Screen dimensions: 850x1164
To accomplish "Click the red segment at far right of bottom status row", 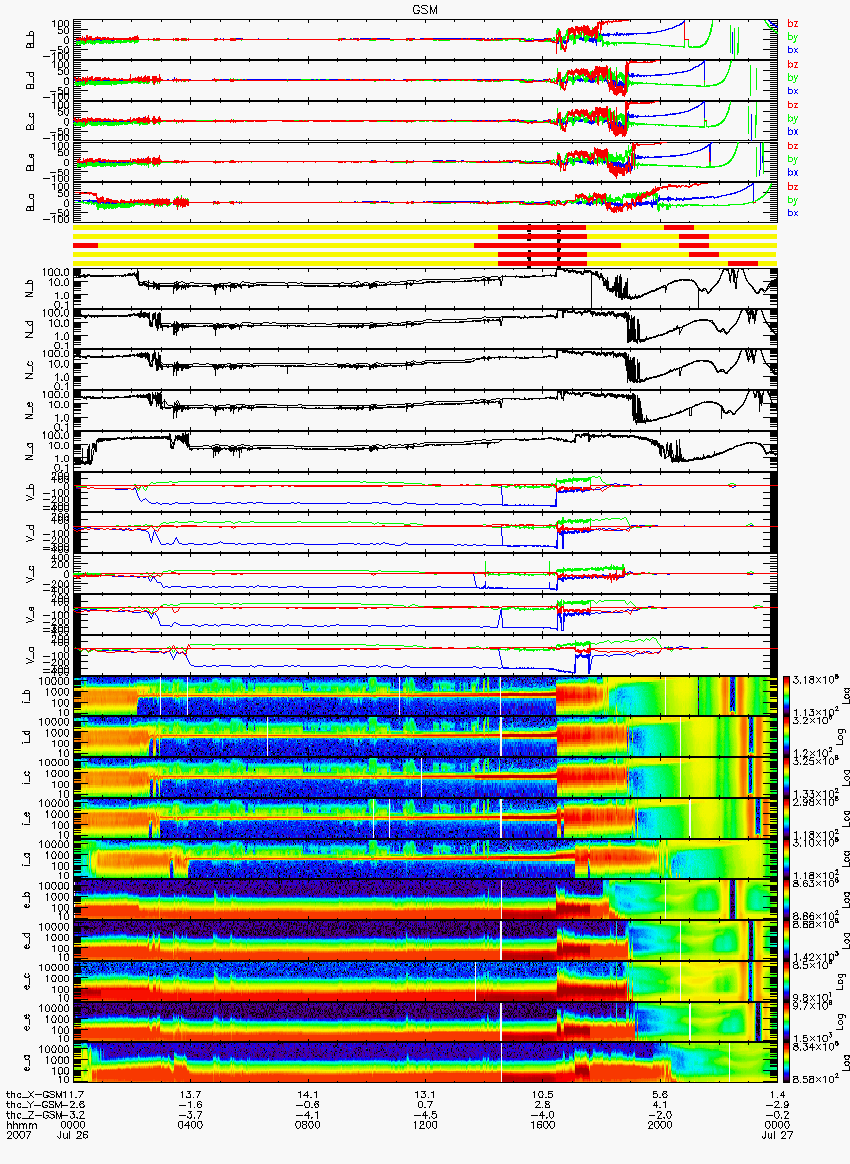I will [x=743, y=263].
